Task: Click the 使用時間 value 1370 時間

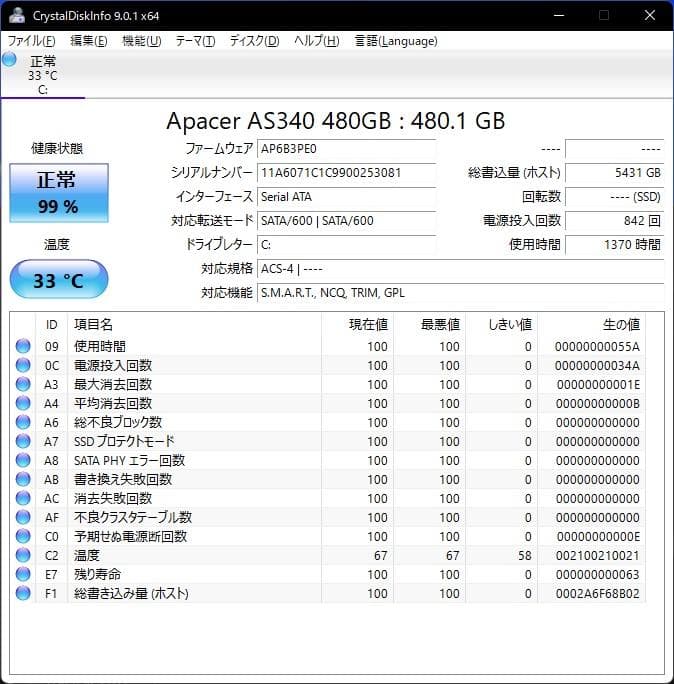Action: (x=615, y=245)
